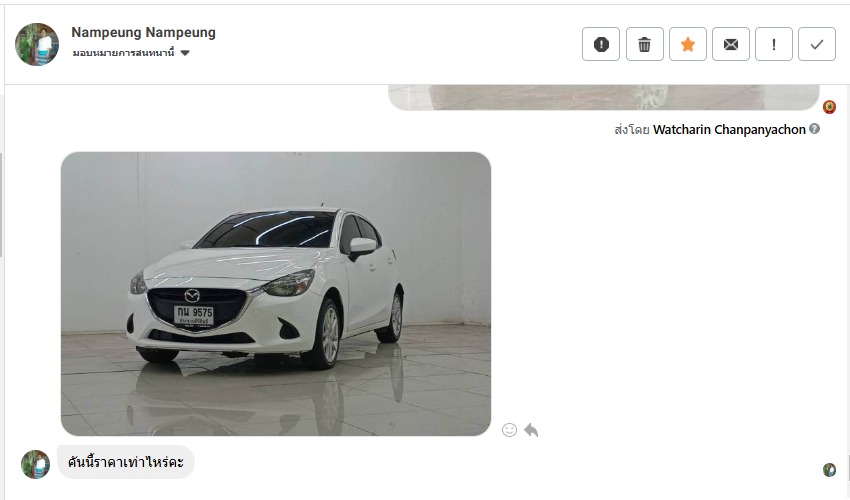This screenshot has width=850, height=500.
Task: Click help icon beside Watcharin Chanpanyachon
Action: [x=814, y=129]
